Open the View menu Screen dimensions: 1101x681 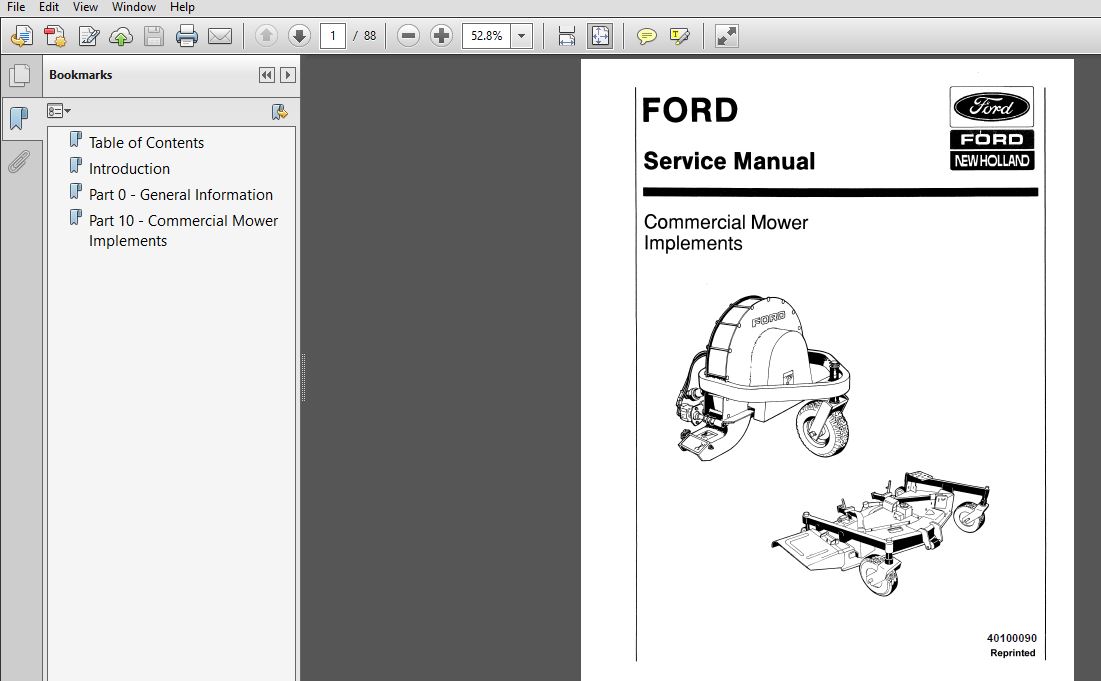85,7
